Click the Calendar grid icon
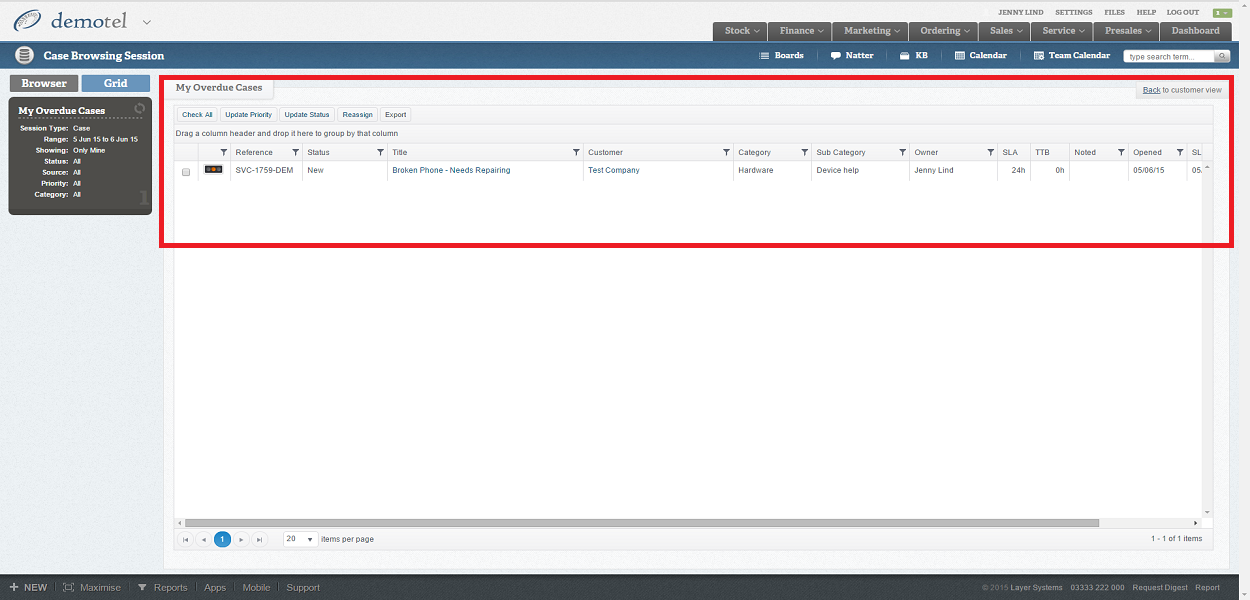 pos(960,56)
